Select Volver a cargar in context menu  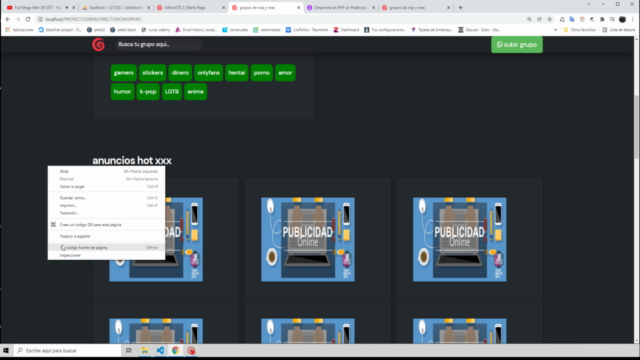pyautogui.click(x=107, y=187)
